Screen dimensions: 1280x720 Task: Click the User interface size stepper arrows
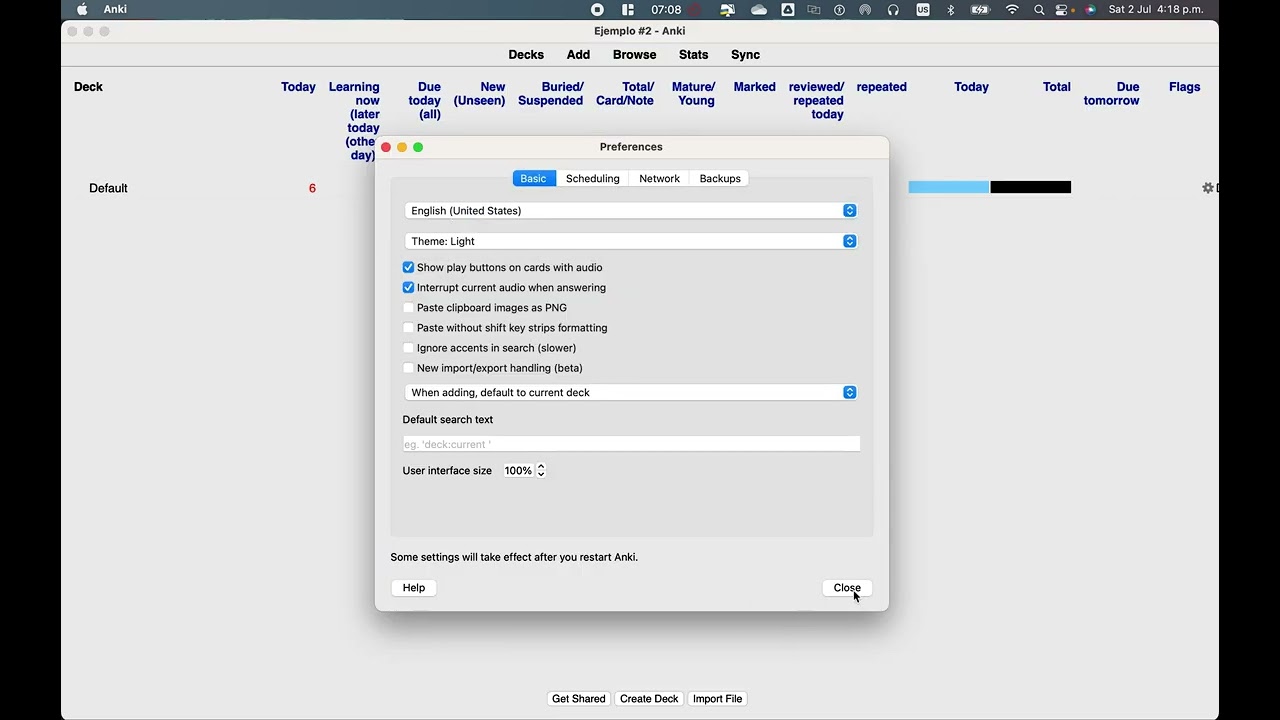(541, 470)
